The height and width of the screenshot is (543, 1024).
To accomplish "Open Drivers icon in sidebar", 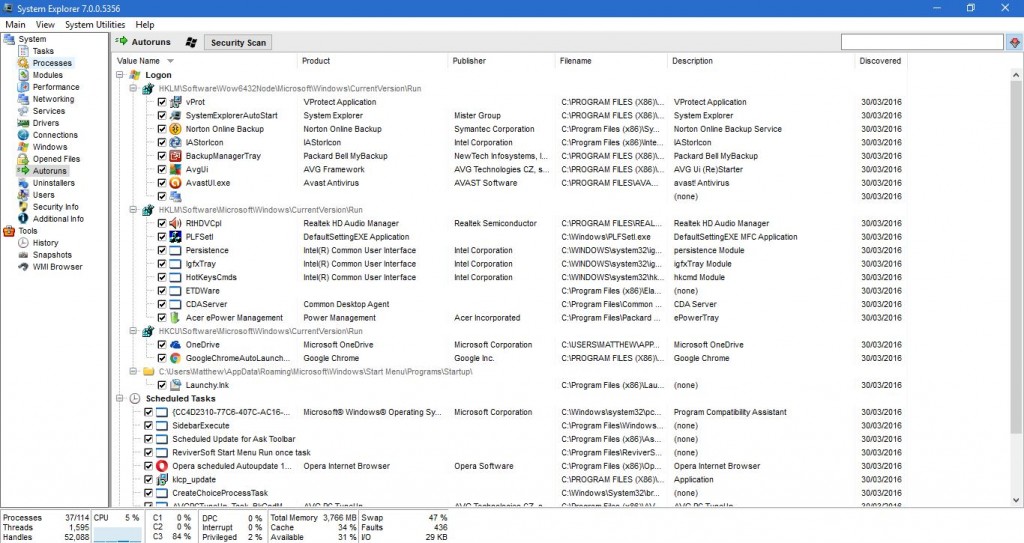I will pyautogui.click(x=23, y=123).
